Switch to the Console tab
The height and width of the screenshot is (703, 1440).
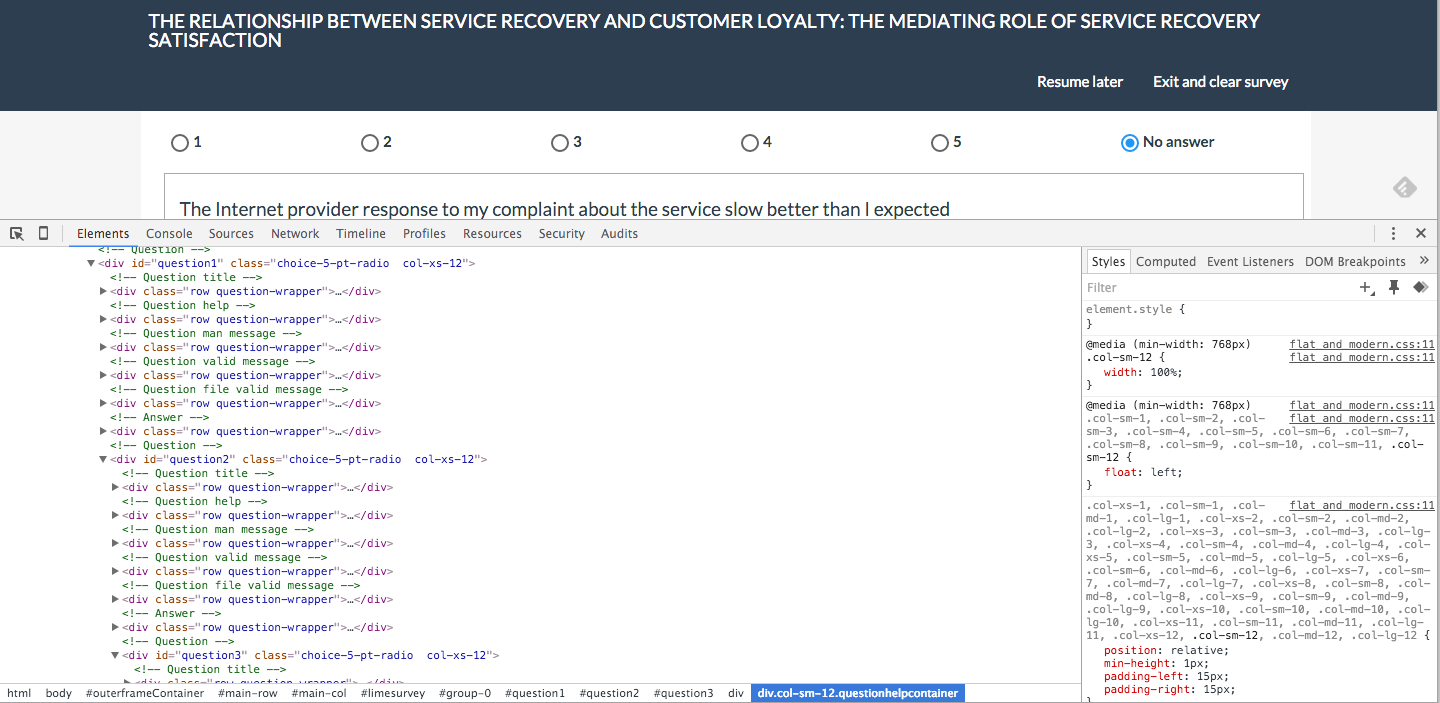pos(169,233)
